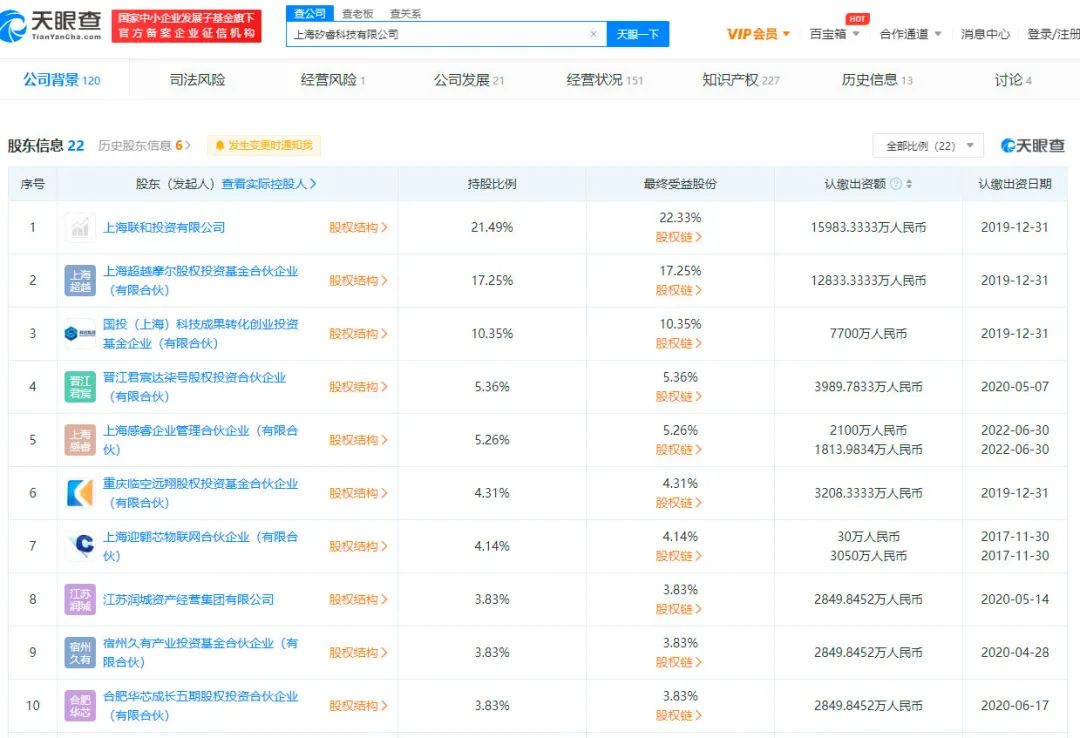Select the 司法风险 tab
The width and height of the screenshot is (1080, 738).
(198, 80)
